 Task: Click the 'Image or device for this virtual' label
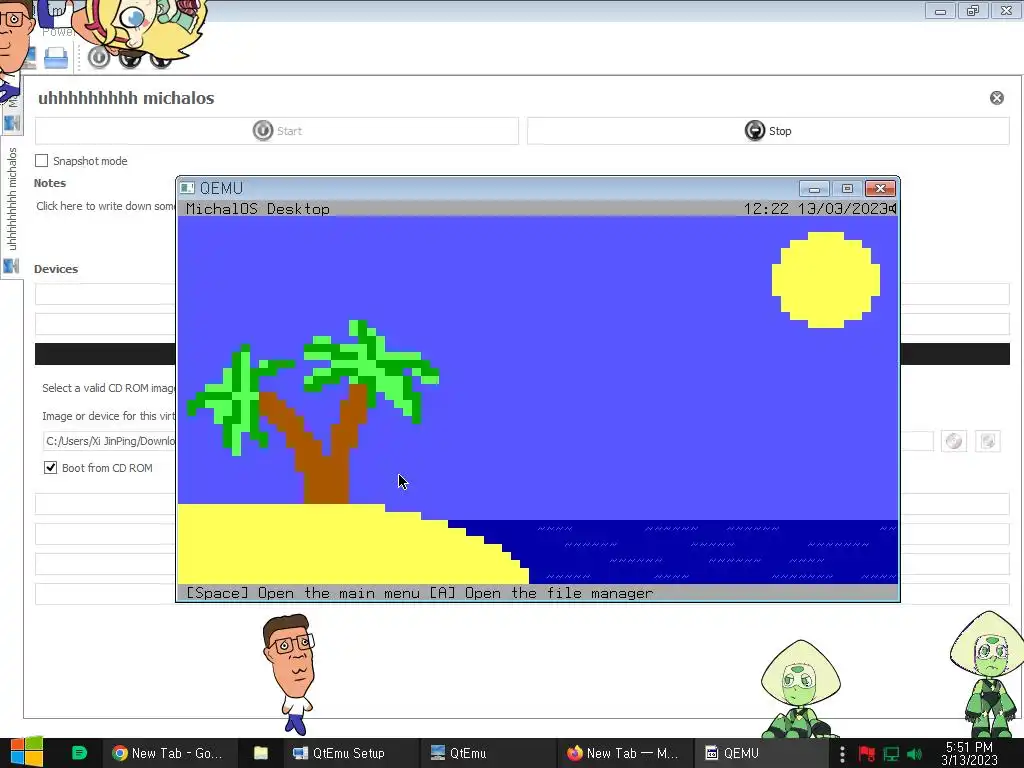(x=108, y=416)
